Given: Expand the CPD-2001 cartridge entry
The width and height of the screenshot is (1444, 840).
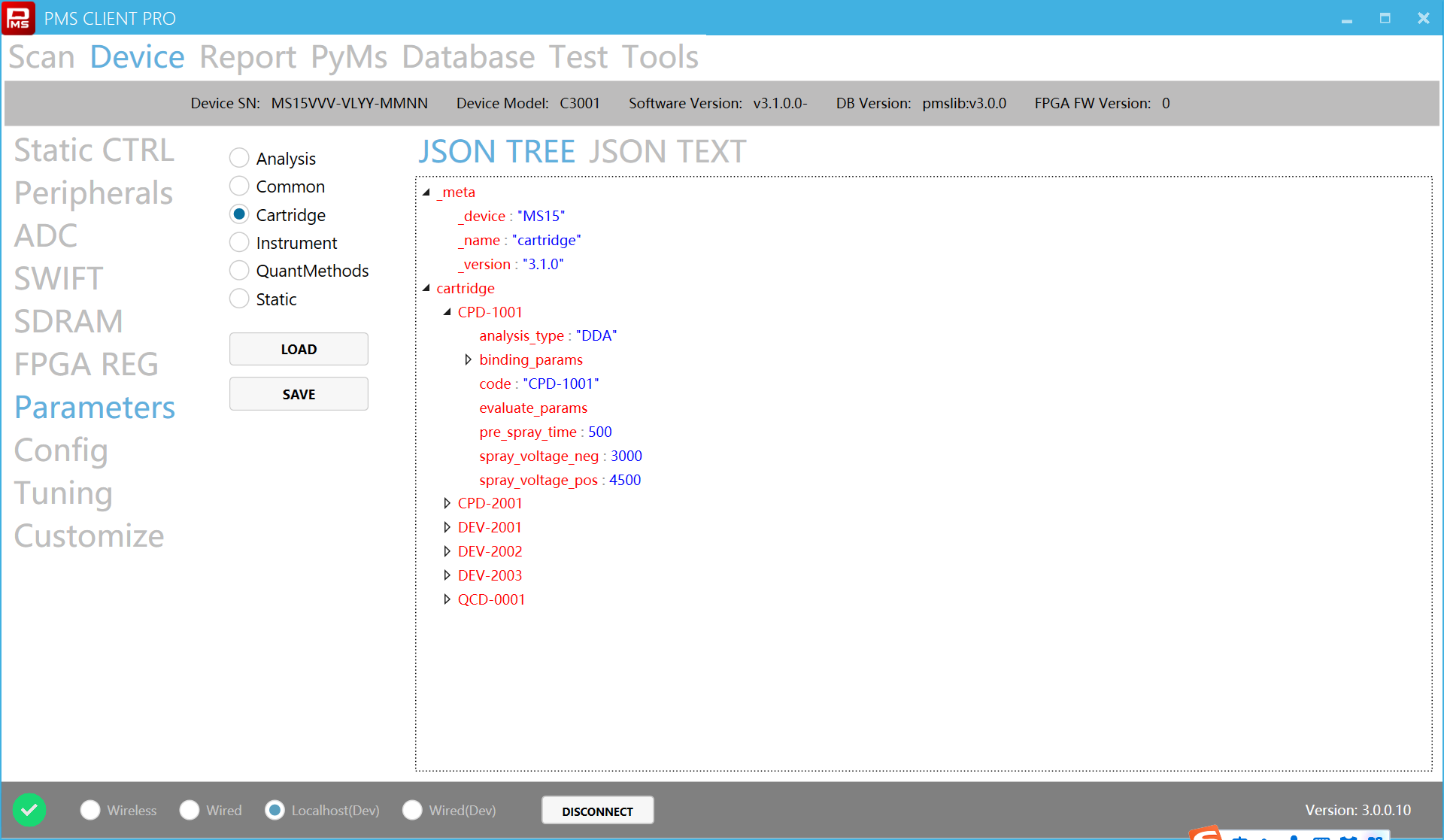Looking at the screenshot, I should pos(447,503).
